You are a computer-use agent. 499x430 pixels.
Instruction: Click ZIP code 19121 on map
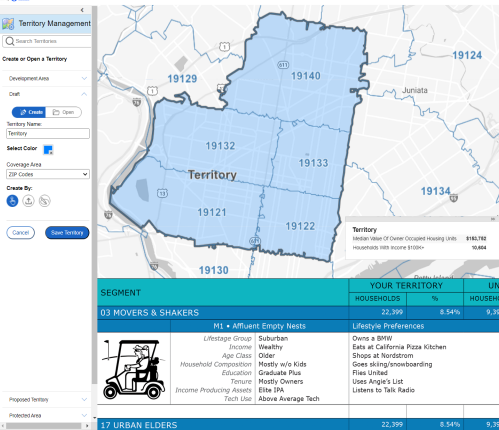(x=212, y=212)
